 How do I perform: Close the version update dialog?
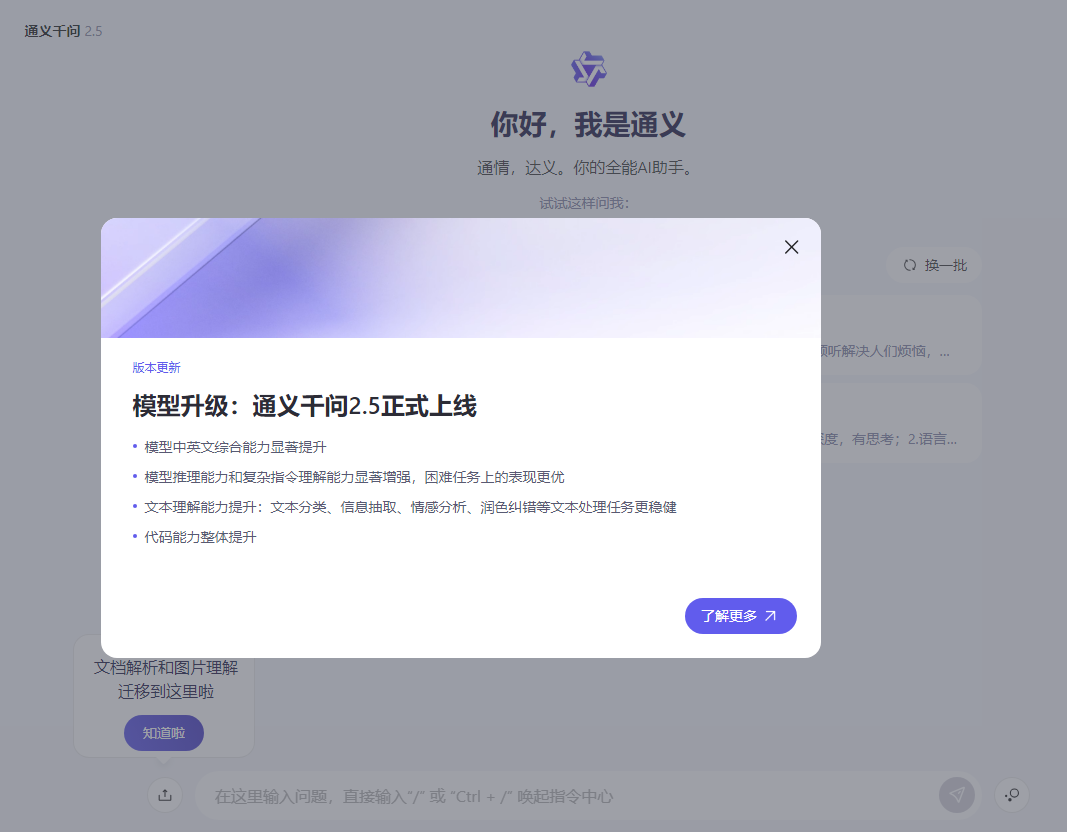pos(791,247)
